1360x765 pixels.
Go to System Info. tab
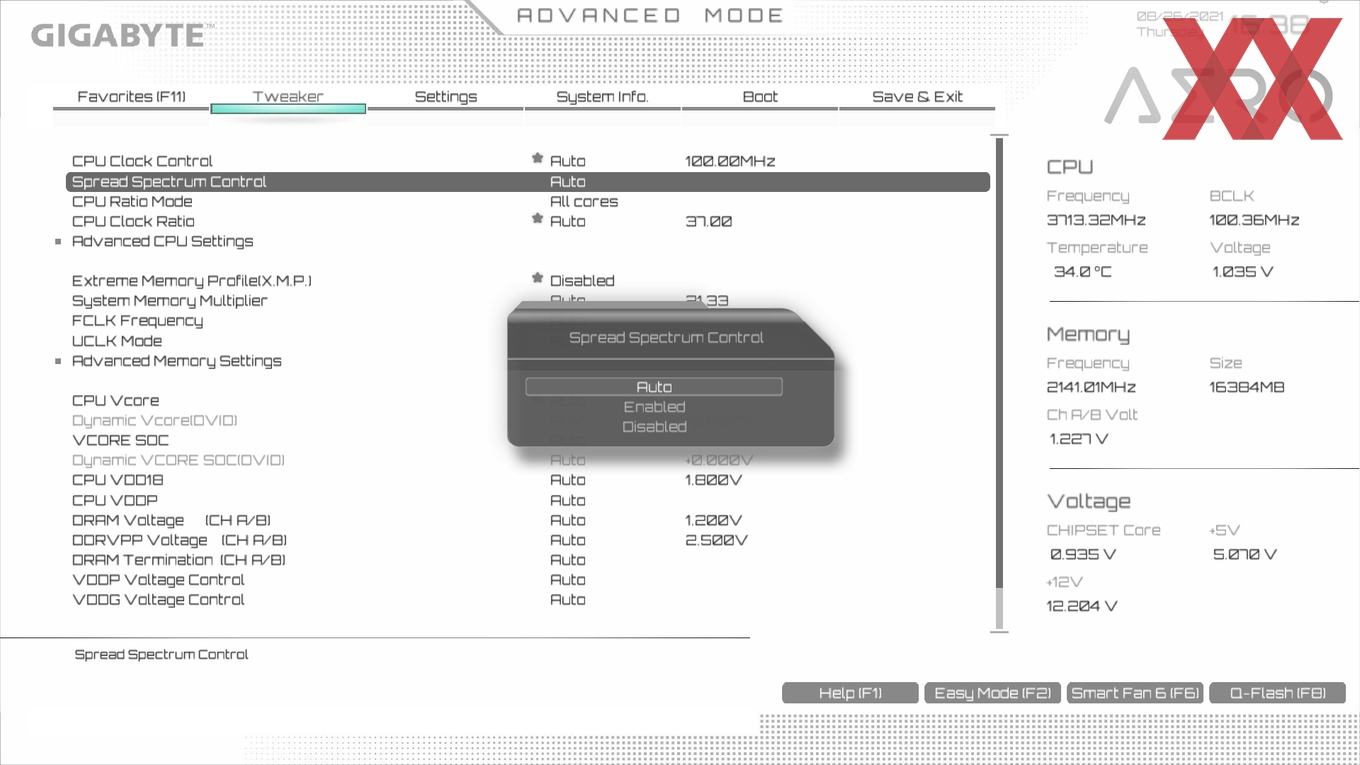tap(602, 97)
